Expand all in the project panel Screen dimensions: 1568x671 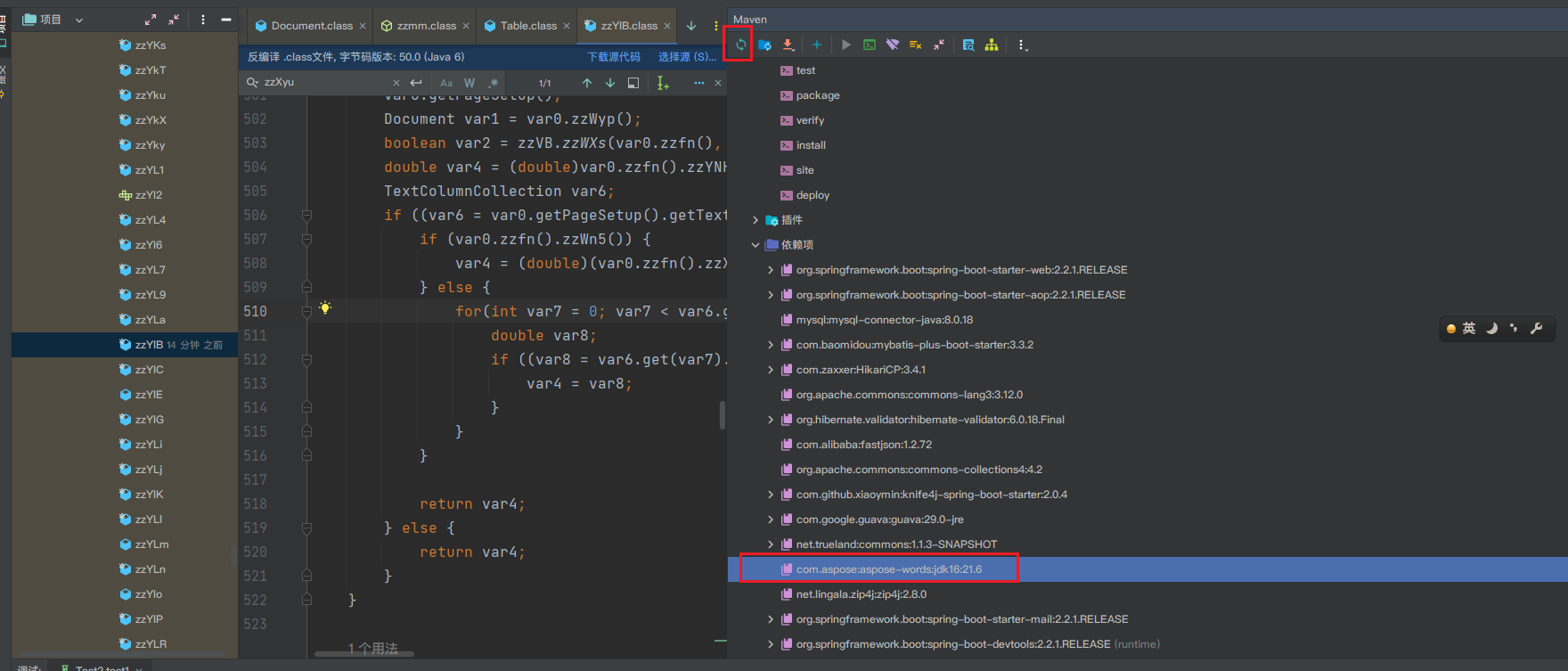click(x=151, y=19)
